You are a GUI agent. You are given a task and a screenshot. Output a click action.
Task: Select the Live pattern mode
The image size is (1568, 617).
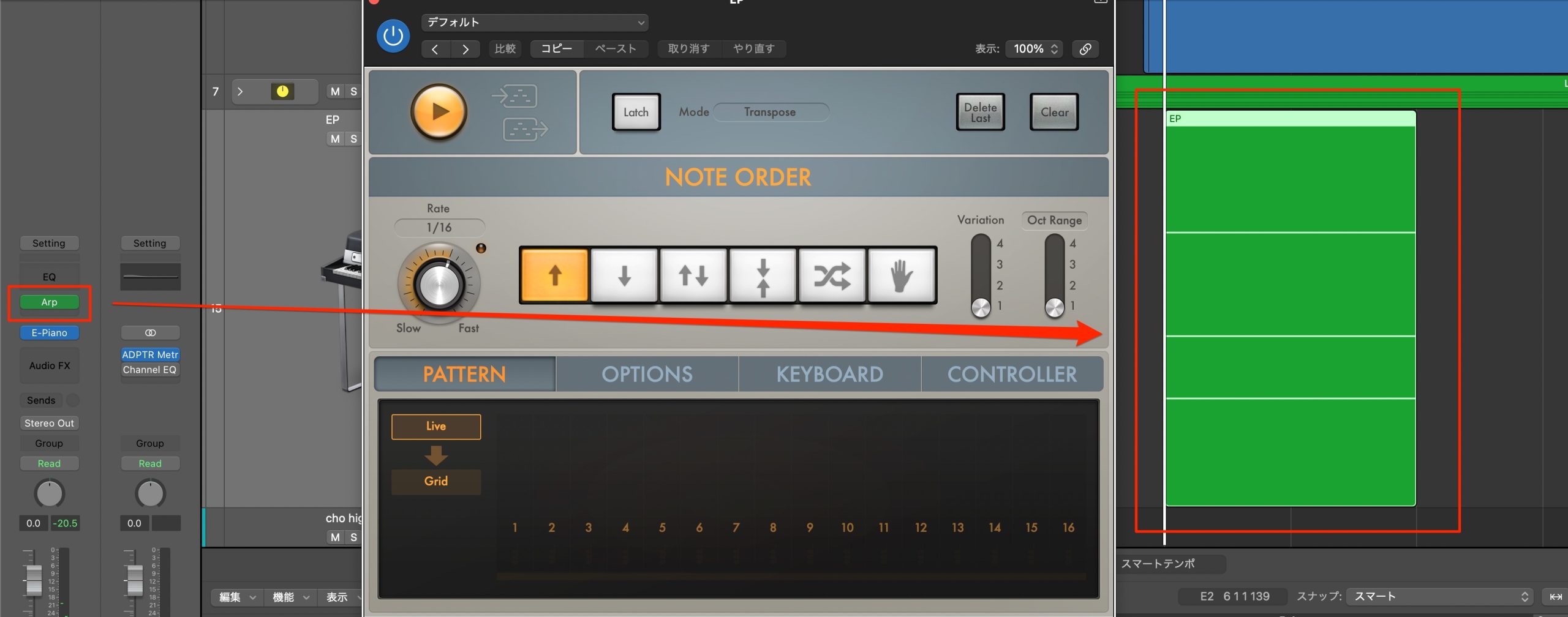[x=436, y=427]
